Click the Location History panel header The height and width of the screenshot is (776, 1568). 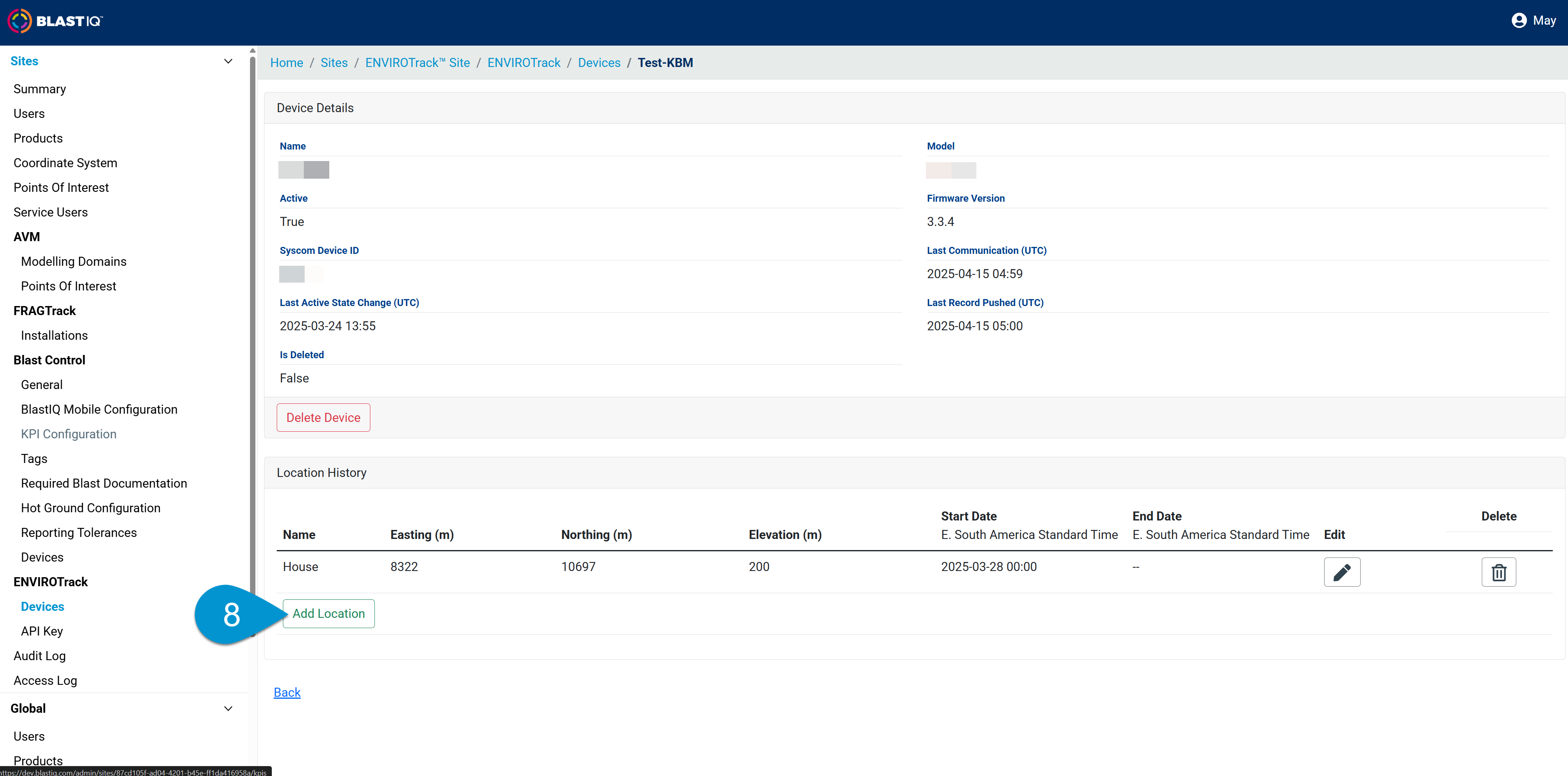pyautogui.click(x=914, y=473)
